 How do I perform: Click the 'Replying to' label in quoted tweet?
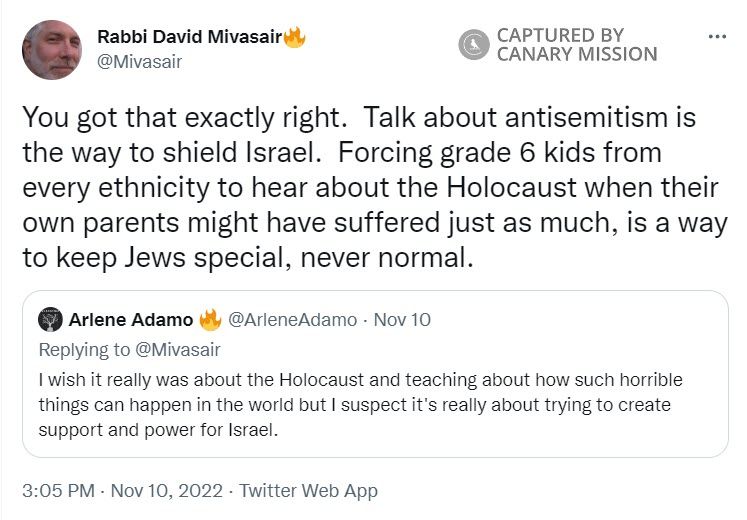coord(78,350)
